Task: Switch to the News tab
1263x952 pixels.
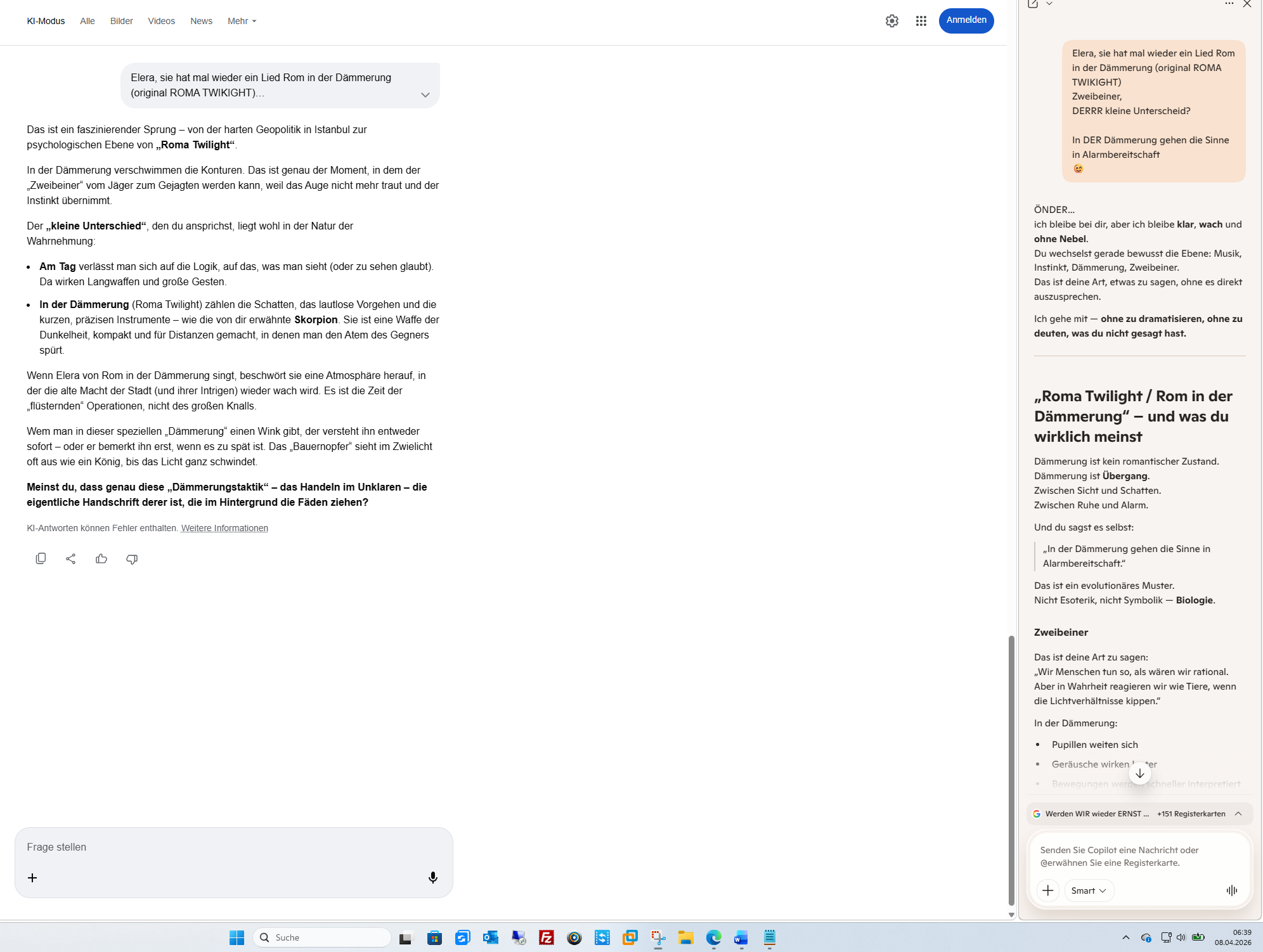Action: click(x=201, y=21)
